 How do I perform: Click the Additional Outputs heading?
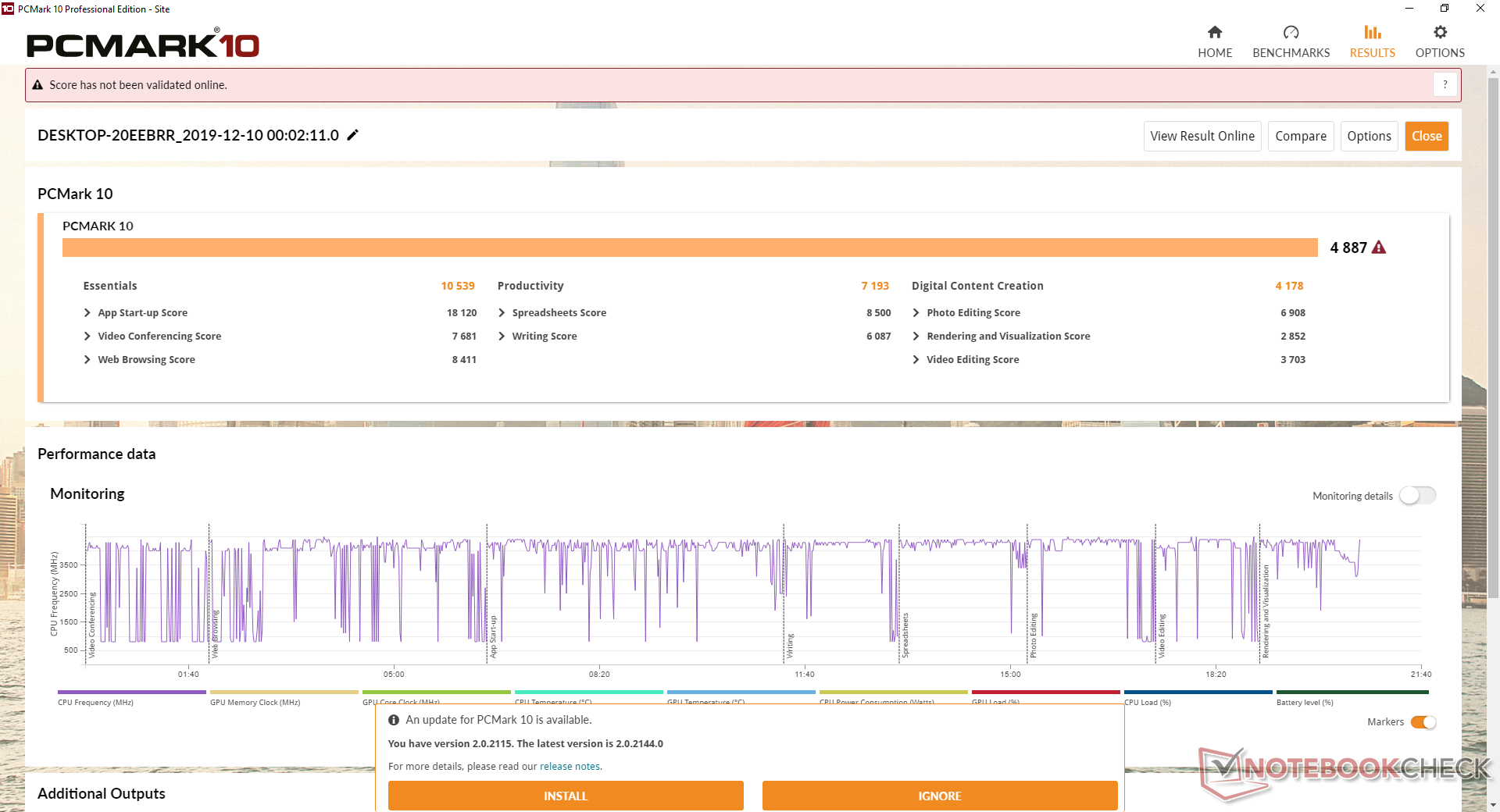point(102,793)
